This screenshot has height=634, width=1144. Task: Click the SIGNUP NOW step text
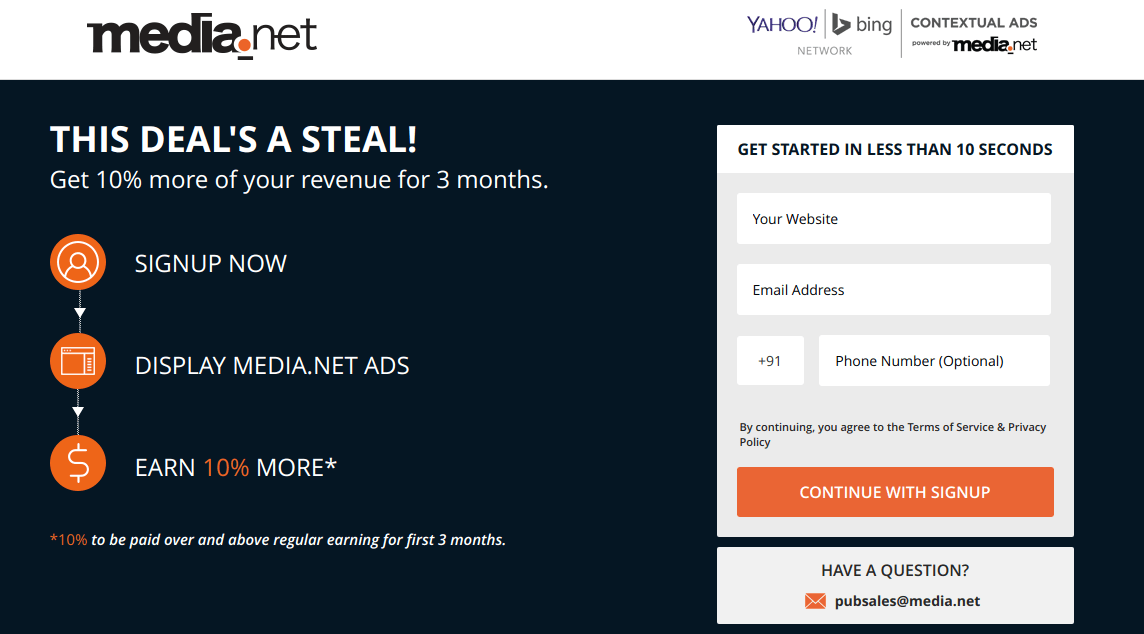pos(211,263)
